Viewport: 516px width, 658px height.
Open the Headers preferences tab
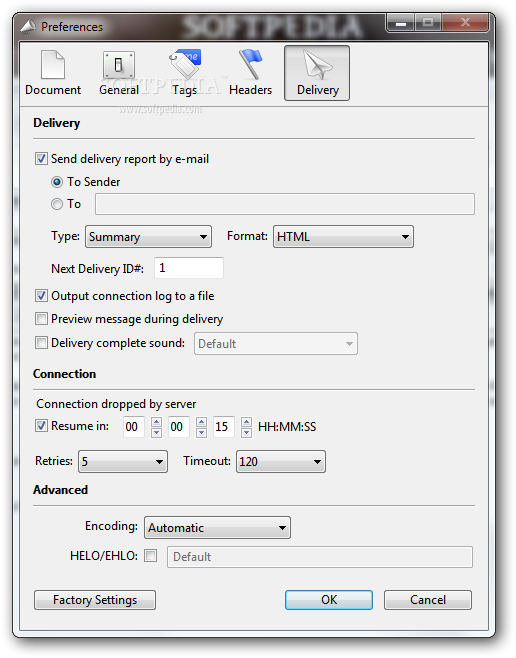250,73
